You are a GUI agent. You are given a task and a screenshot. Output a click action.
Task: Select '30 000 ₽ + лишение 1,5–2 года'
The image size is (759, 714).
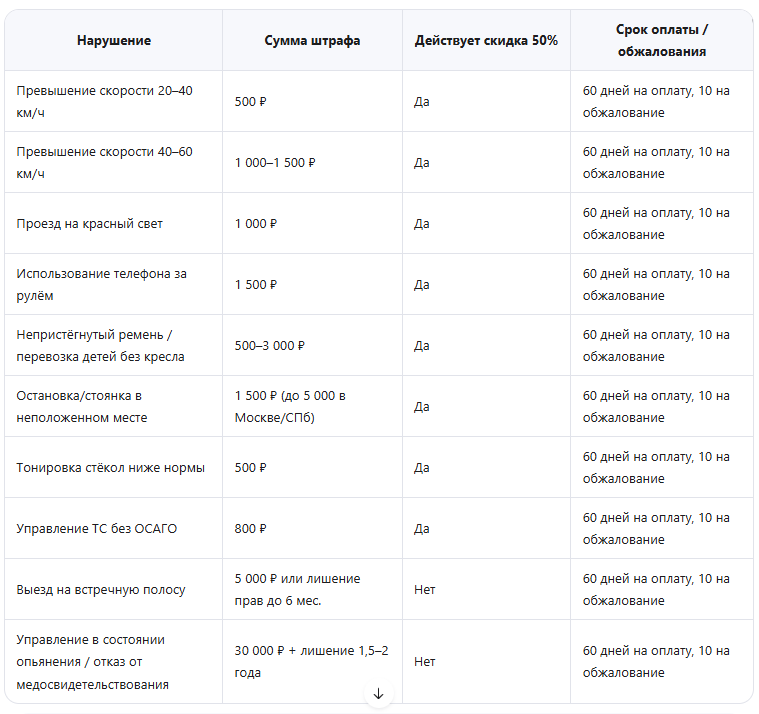point(312,661)
